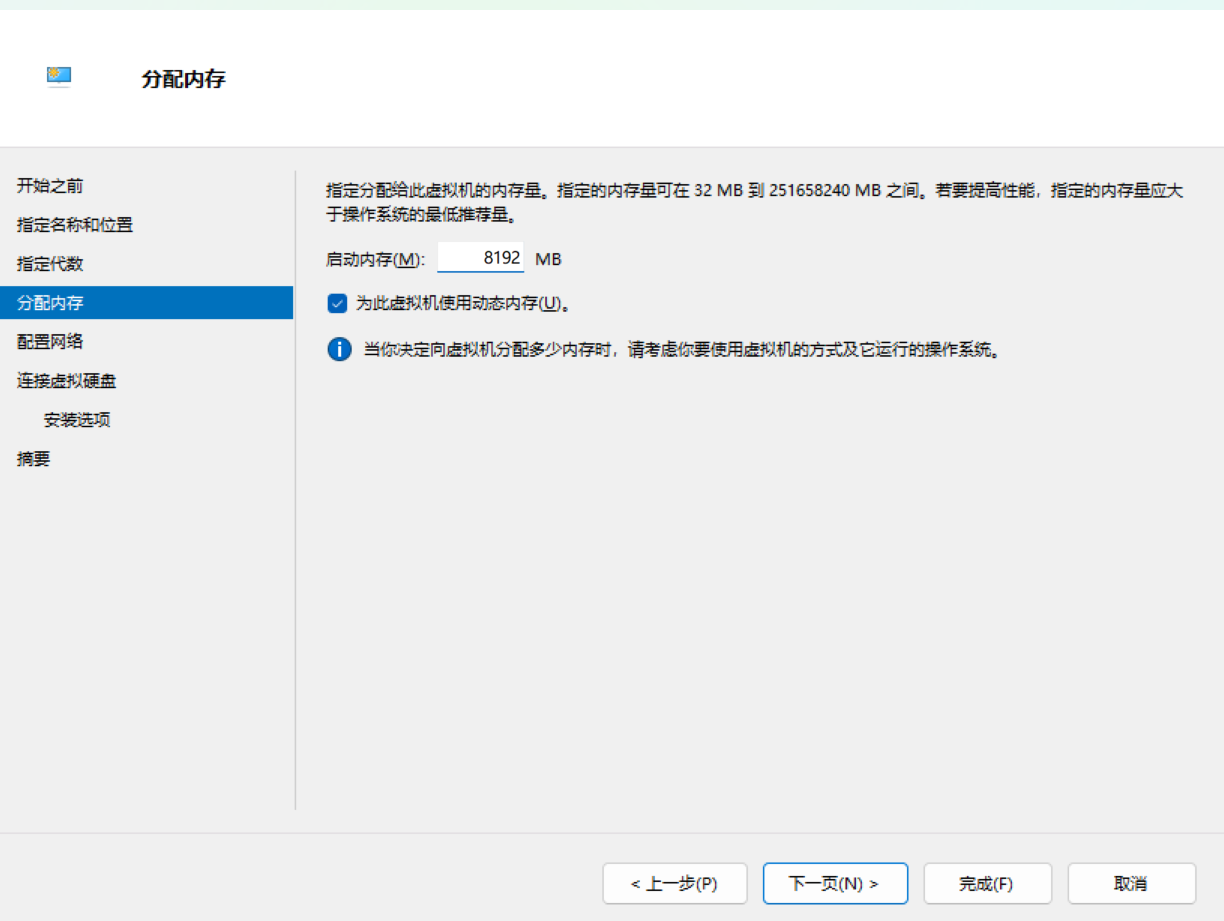This screenshot has width=1224, height=921.
Task: Jump to the 配置网络 step
Action: (50, 342)
